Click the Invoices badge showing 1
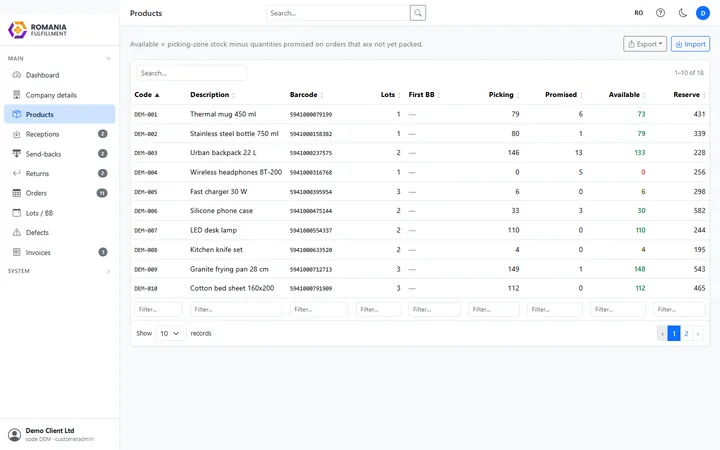 click(x=103, y=252)
